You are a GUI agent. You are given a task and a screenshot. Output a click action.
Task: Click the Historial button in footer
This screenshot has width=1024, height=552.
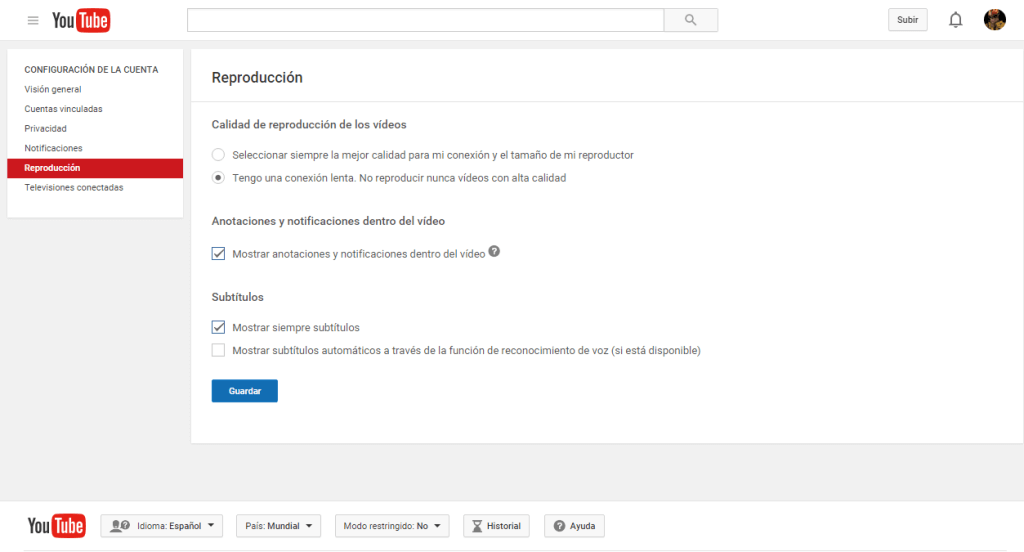pyautogui.click(x=496, y=526)
